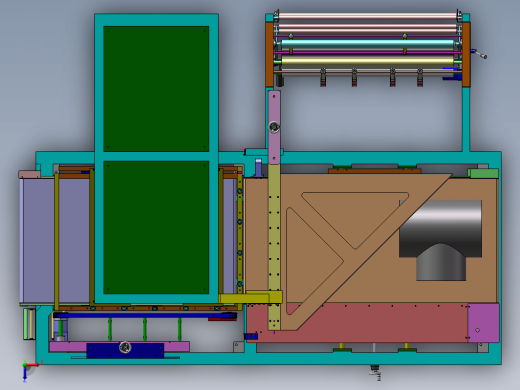Click the cyan roller in the top roller assembly
Image resolution: width=520 pixels, height=390 pixels.
click(x=367, y=44)
